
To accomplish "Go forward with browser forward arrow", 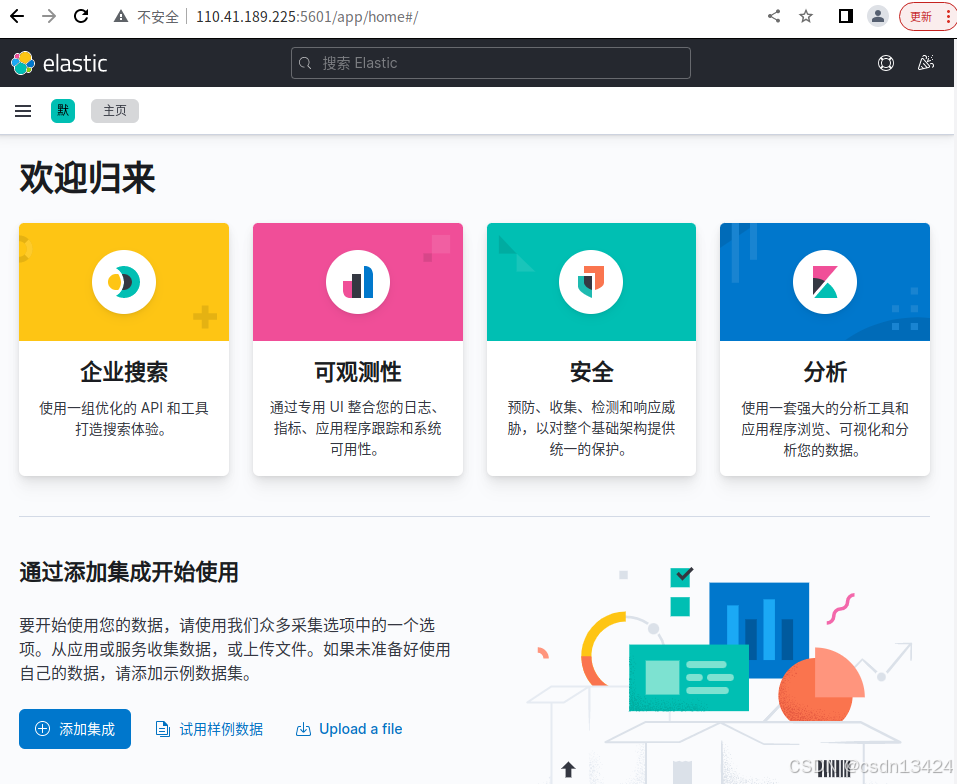I will click(x=49, y=16).
